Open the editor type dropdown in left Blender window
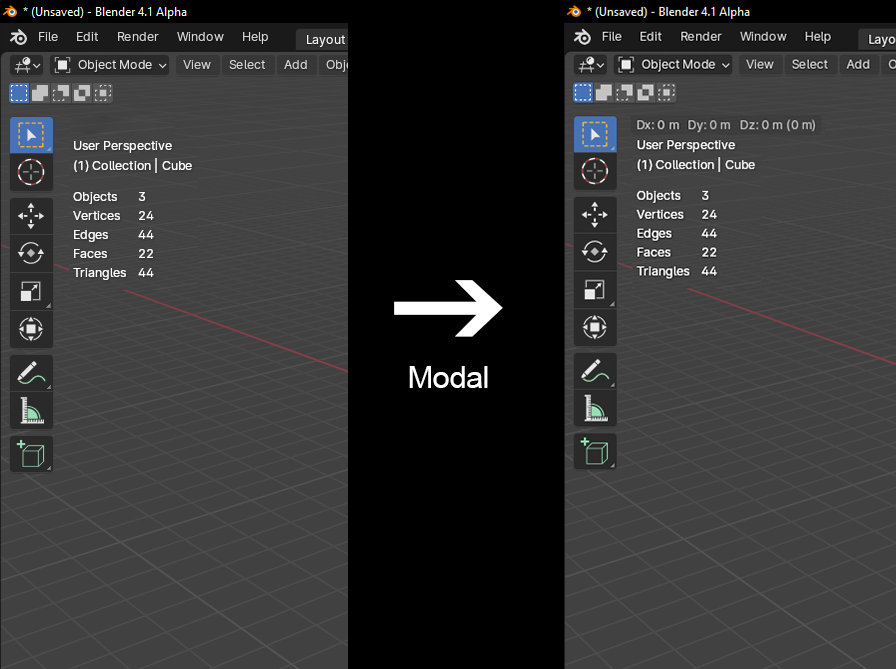This screenshot has height=669, width=896. [x=27, y=65]
